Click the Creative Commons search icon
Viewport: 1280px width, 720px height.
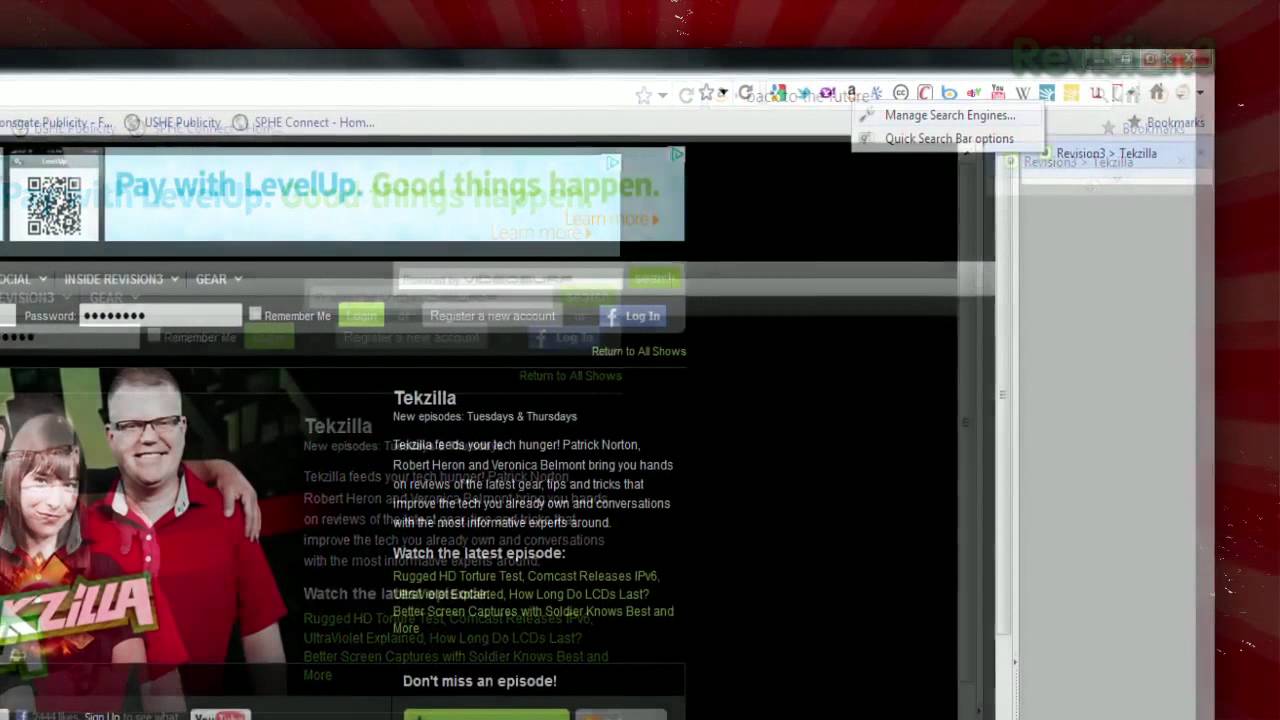point(901,93)
